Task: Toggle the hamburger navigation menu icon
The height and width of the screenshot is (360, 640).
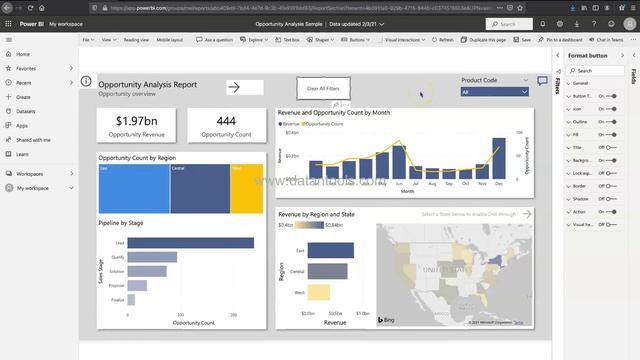Action: click(9, 40)
